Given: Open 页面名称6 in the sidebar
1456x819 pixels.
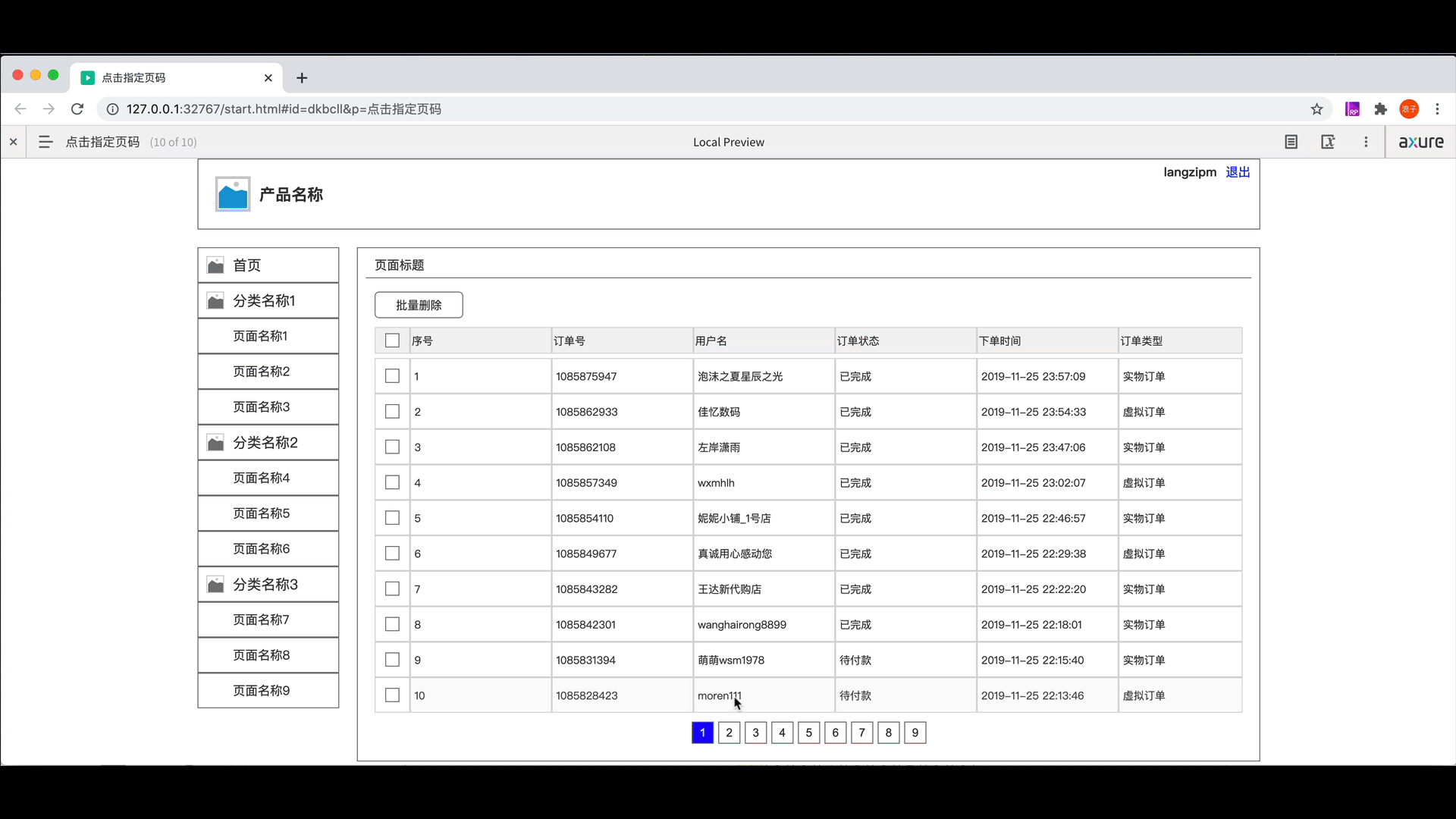Looking at the screenshot, I should 268,549.
